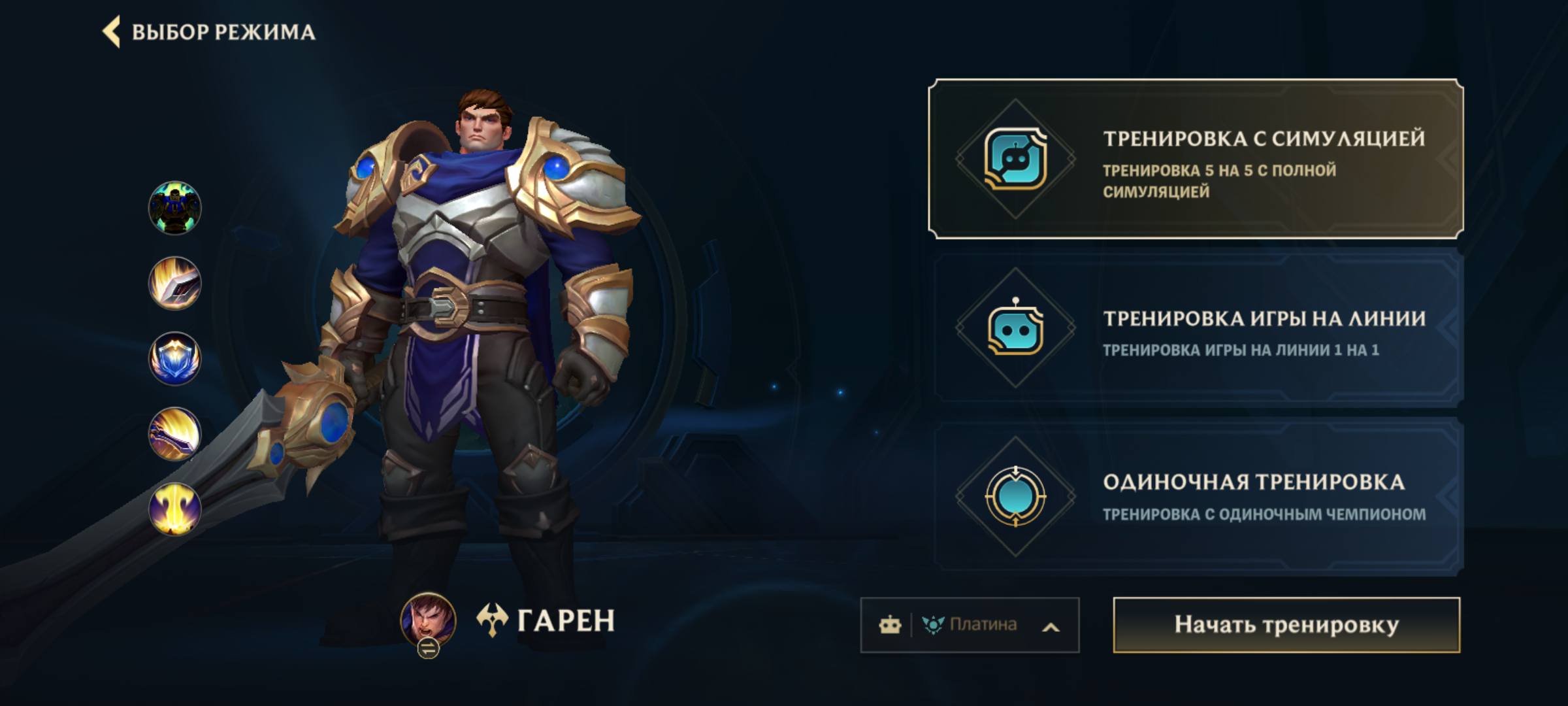Expand the difficulty list with chevron arrow

point(1051,627)
